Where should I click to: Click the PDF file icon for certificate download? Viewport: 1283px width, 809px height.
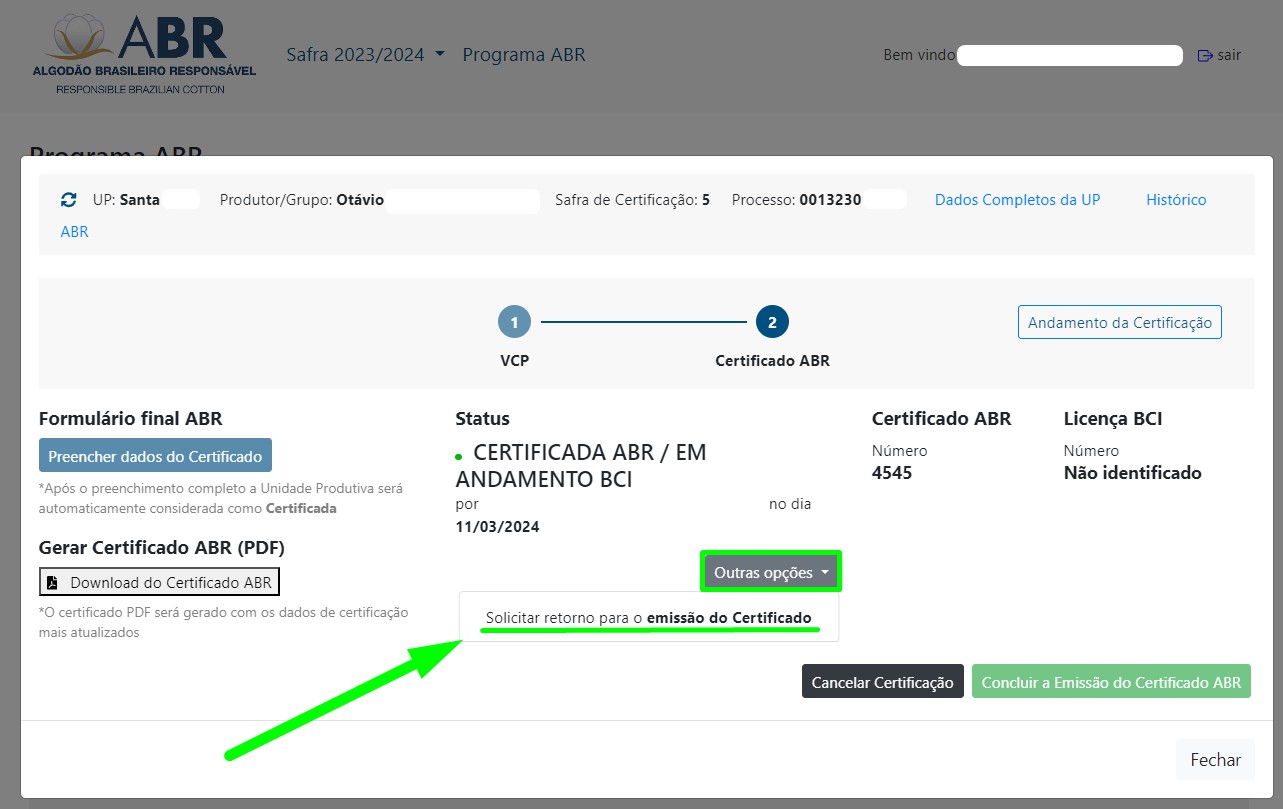tap(53, 583)
